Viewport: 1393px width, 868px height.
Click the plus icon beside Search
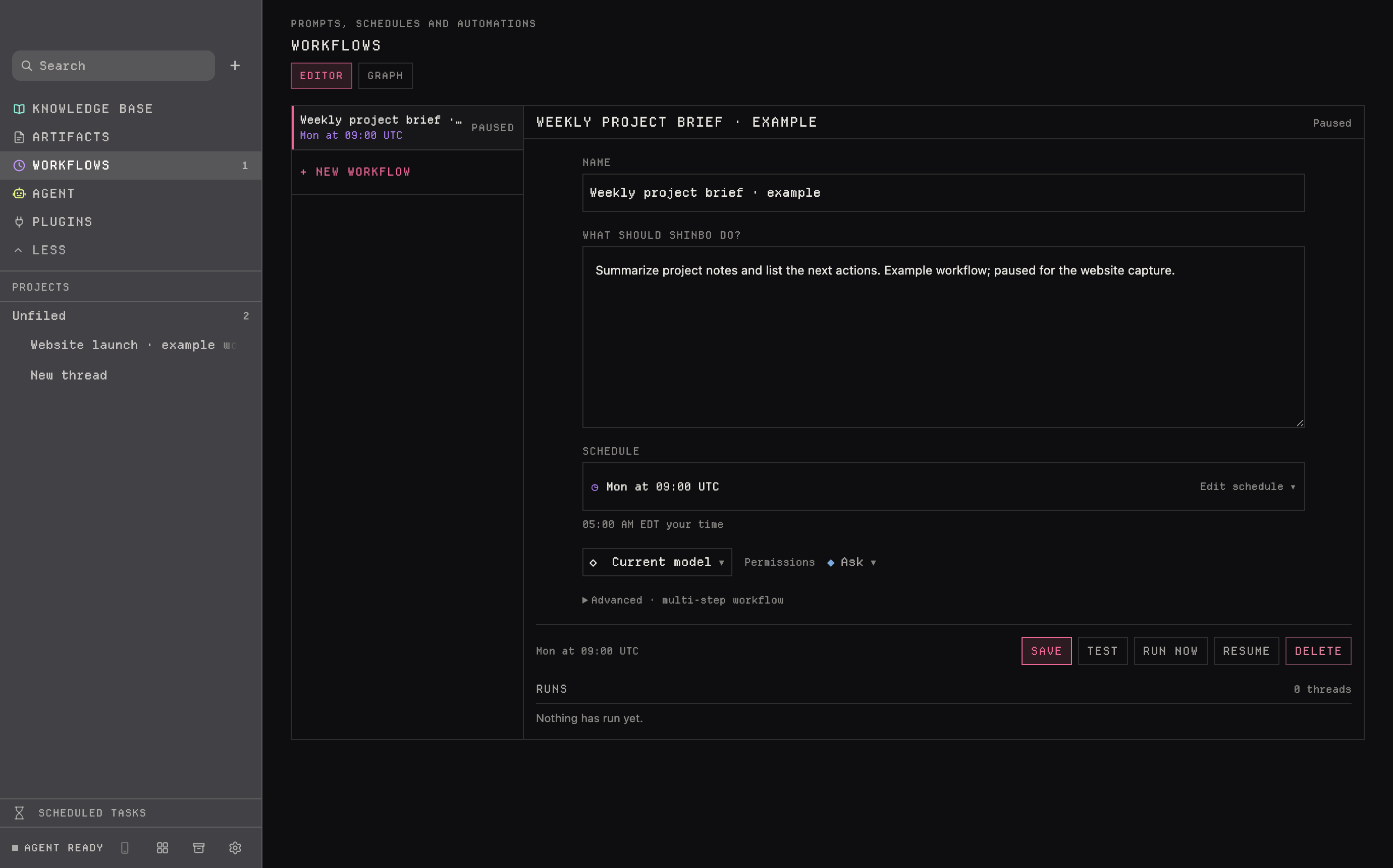[x=235, y=66]
